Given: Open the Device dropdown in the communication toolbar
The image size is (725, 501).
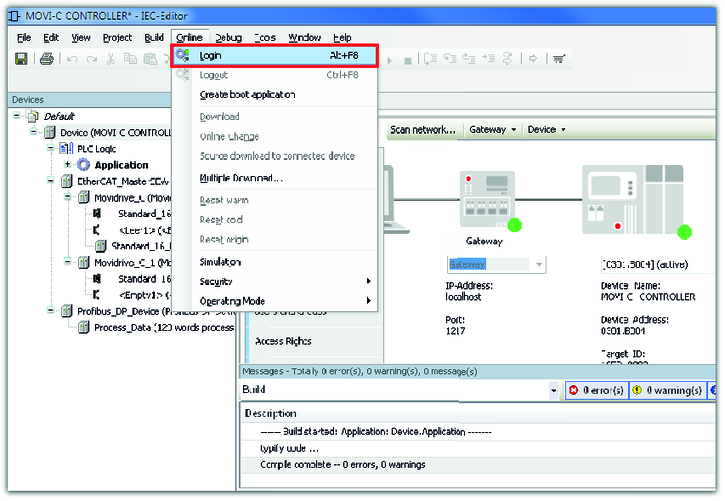Looking at the screenshot, I should click(x=546, y=130).
